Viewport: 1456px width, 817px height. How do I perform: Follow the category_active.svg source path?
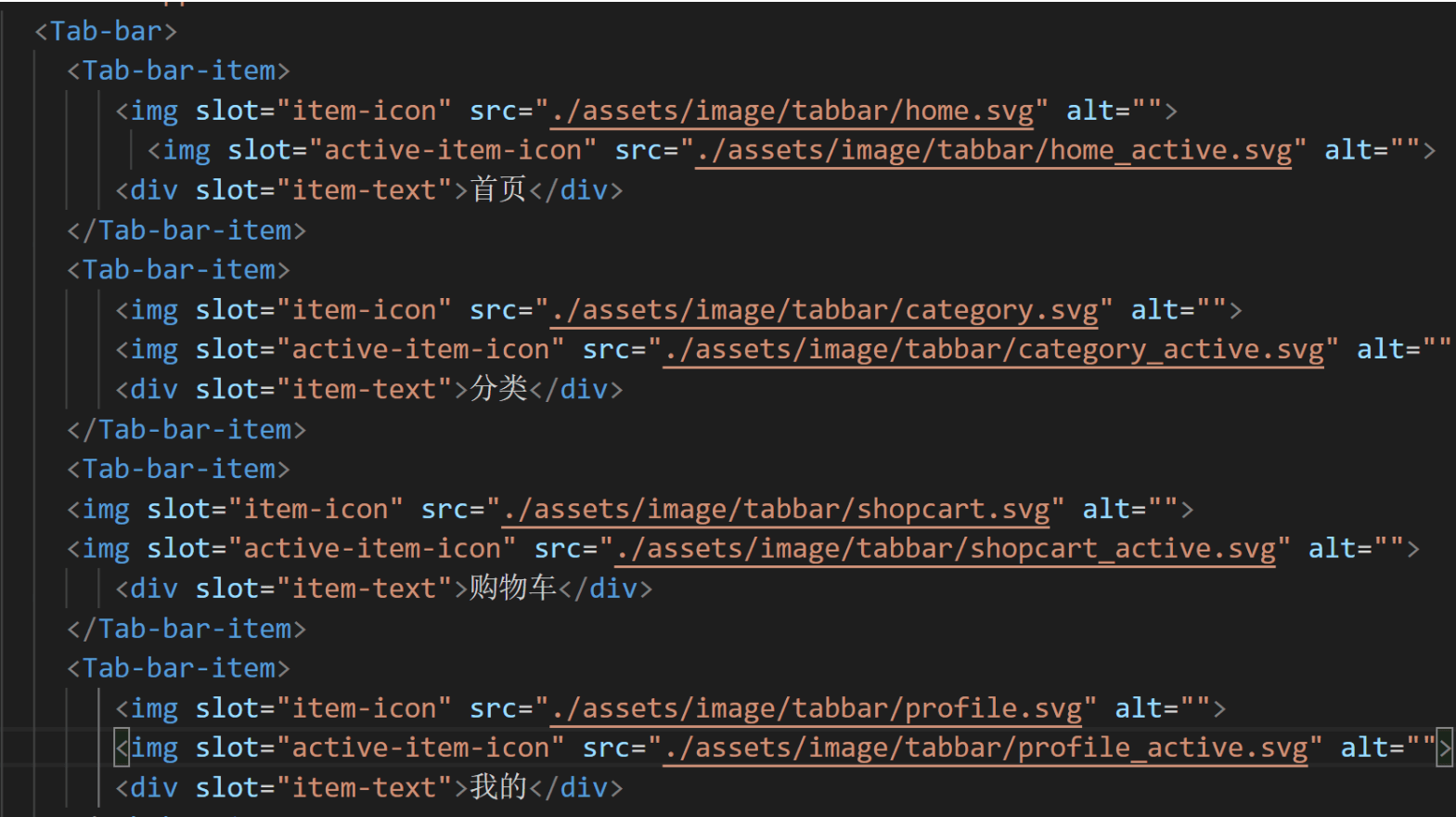[993, 350]
